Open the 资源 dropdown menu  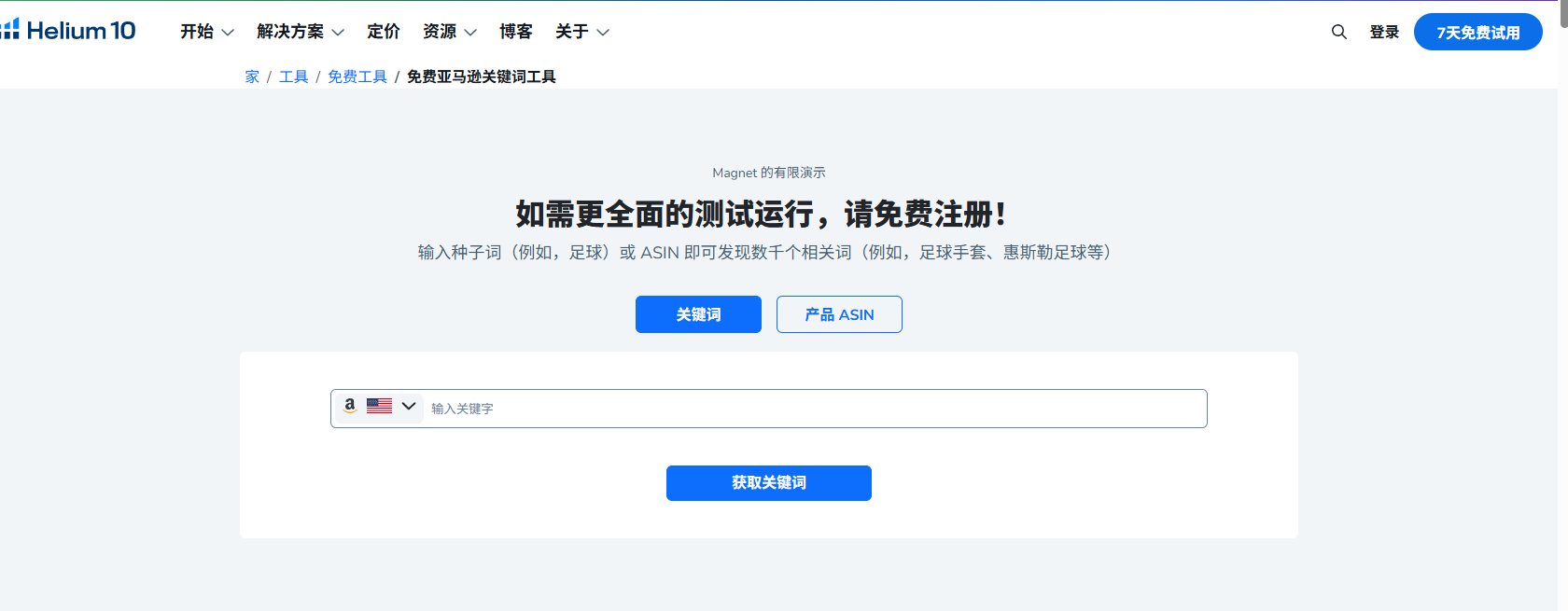pyautogui.click(x=450, y=32)
